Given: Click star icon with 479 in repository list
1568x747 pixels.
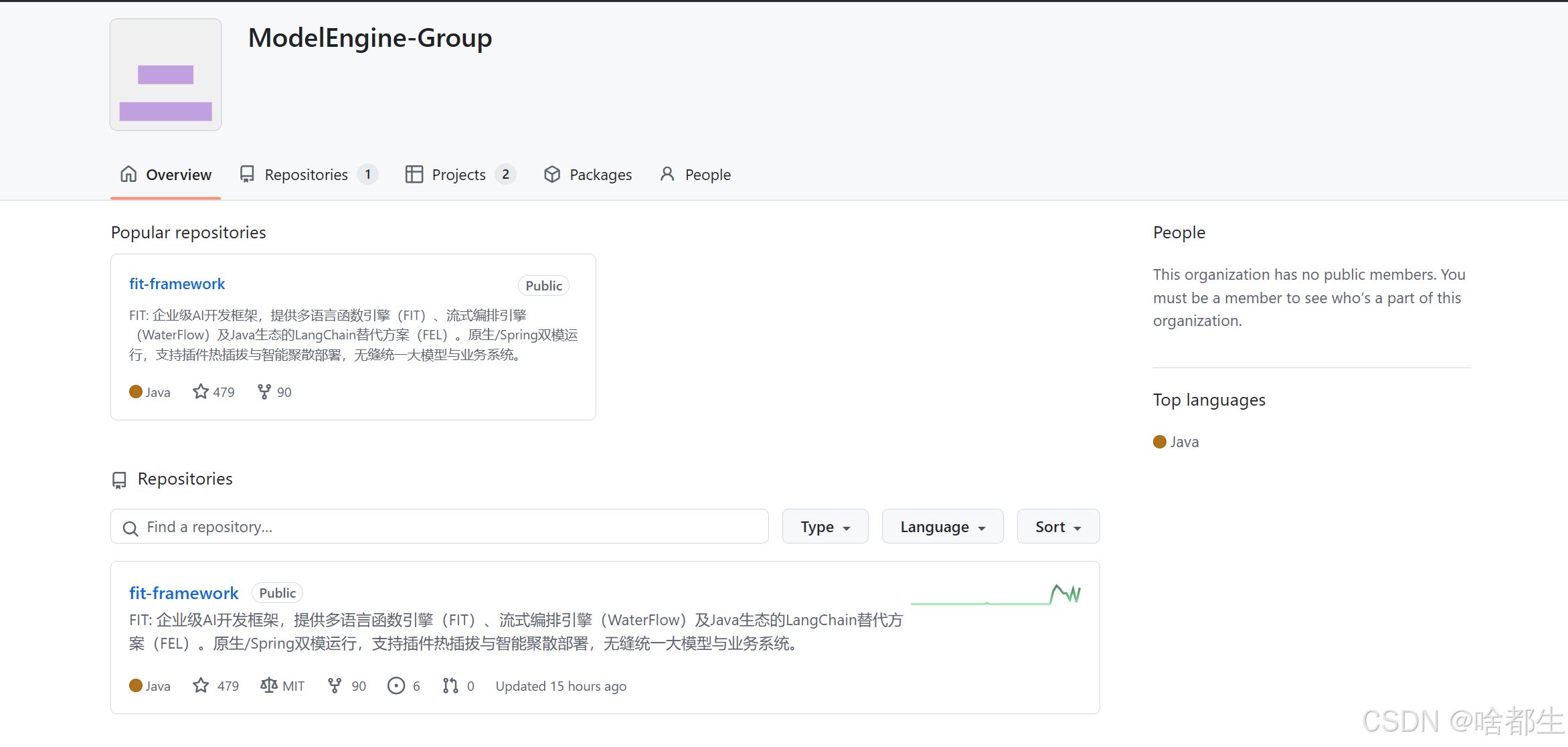Looking at the screenshot, I should [201, 685].
